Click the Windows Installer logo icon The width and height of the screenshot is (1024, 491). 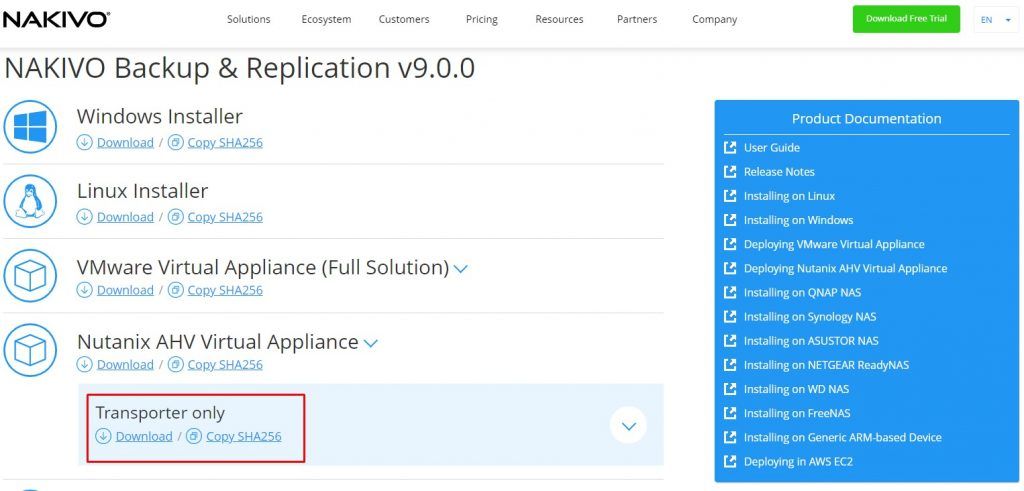click(x=30, y=127)
